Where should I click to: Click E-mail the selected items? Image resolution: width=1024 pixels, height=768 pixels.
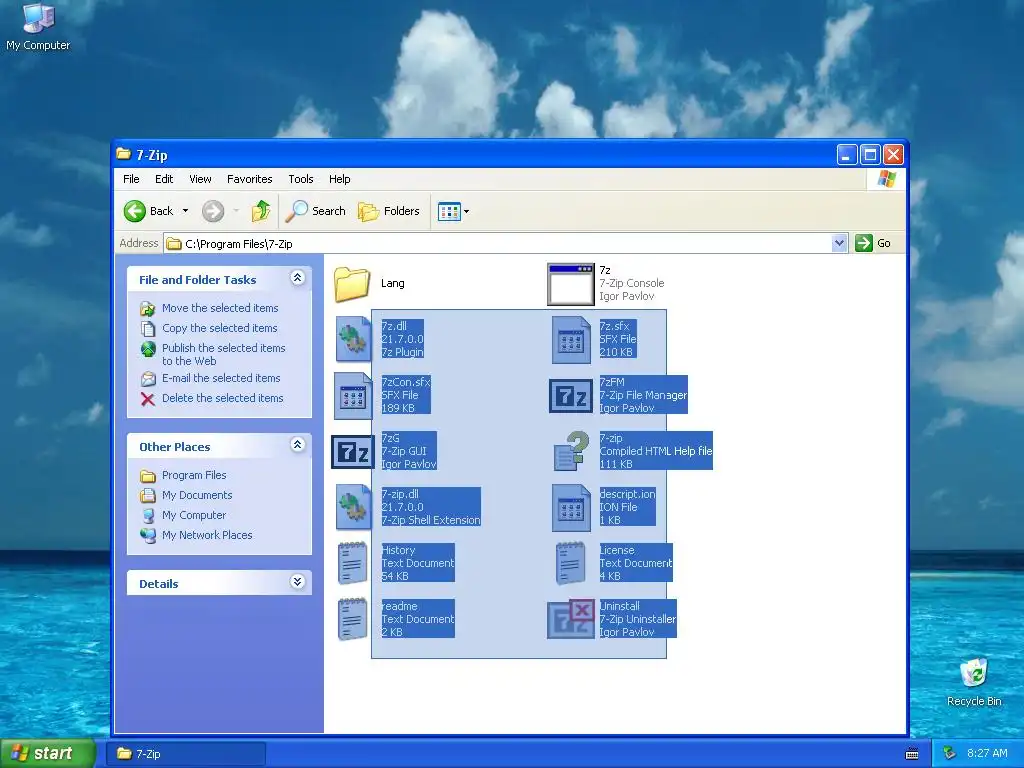click(x=221, y=378)
